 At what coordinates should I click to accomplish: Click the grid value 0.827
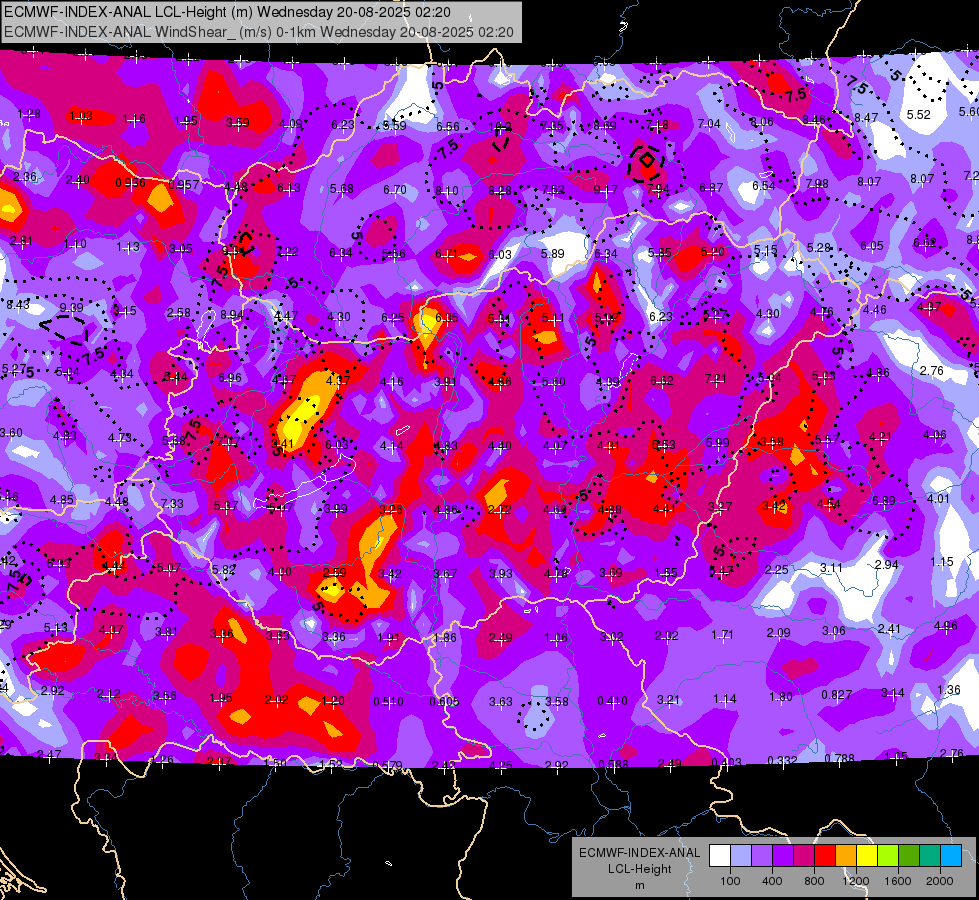tap(837, 695)
